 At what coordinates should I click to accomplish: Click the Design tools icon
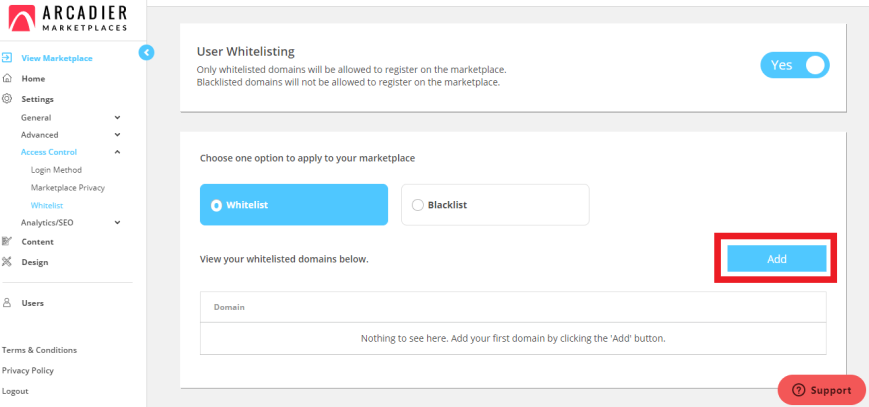tap(7, 262)
